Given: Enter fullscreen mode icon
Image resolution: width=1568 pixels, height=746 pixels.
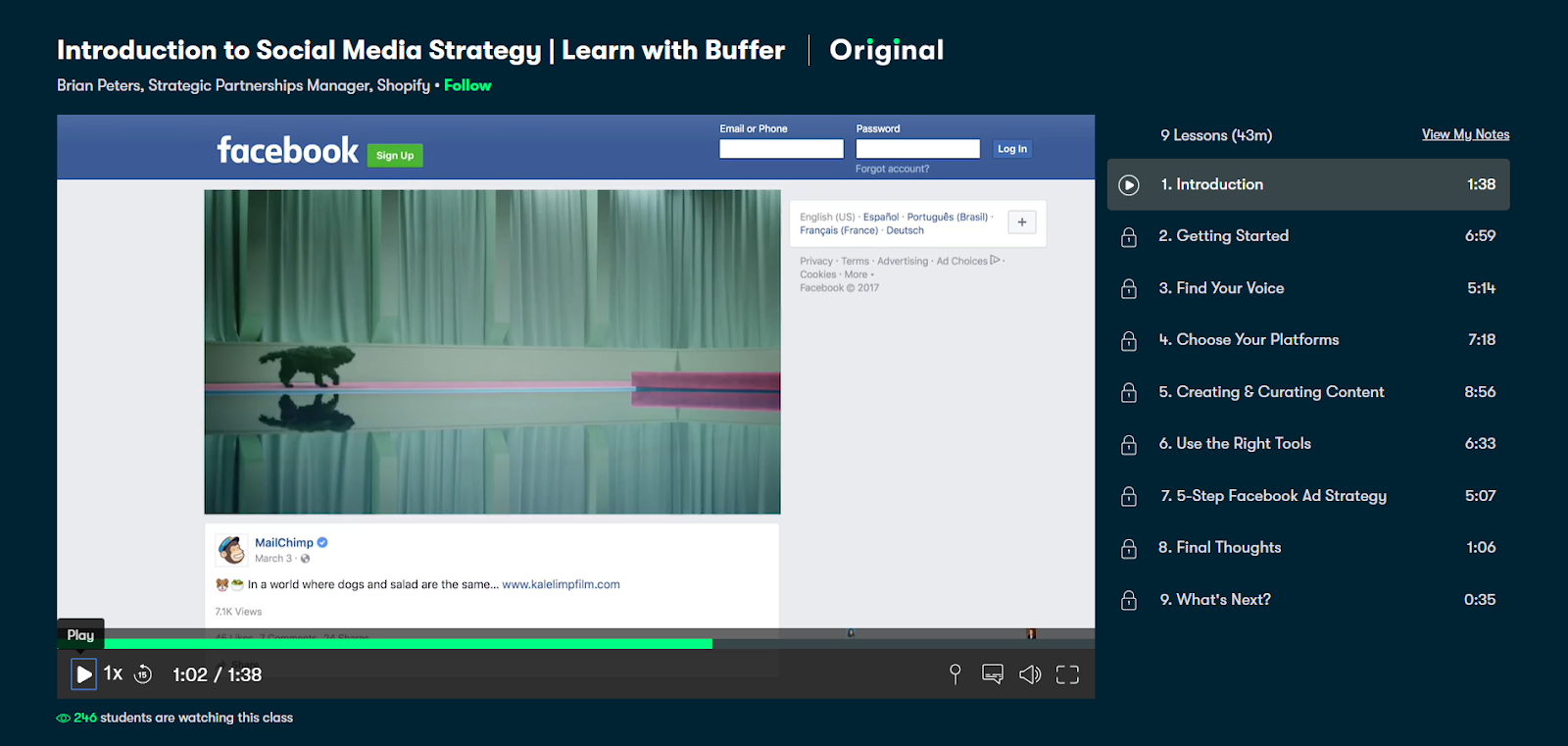Looking at the screenshot, I should pos(1067,674).
